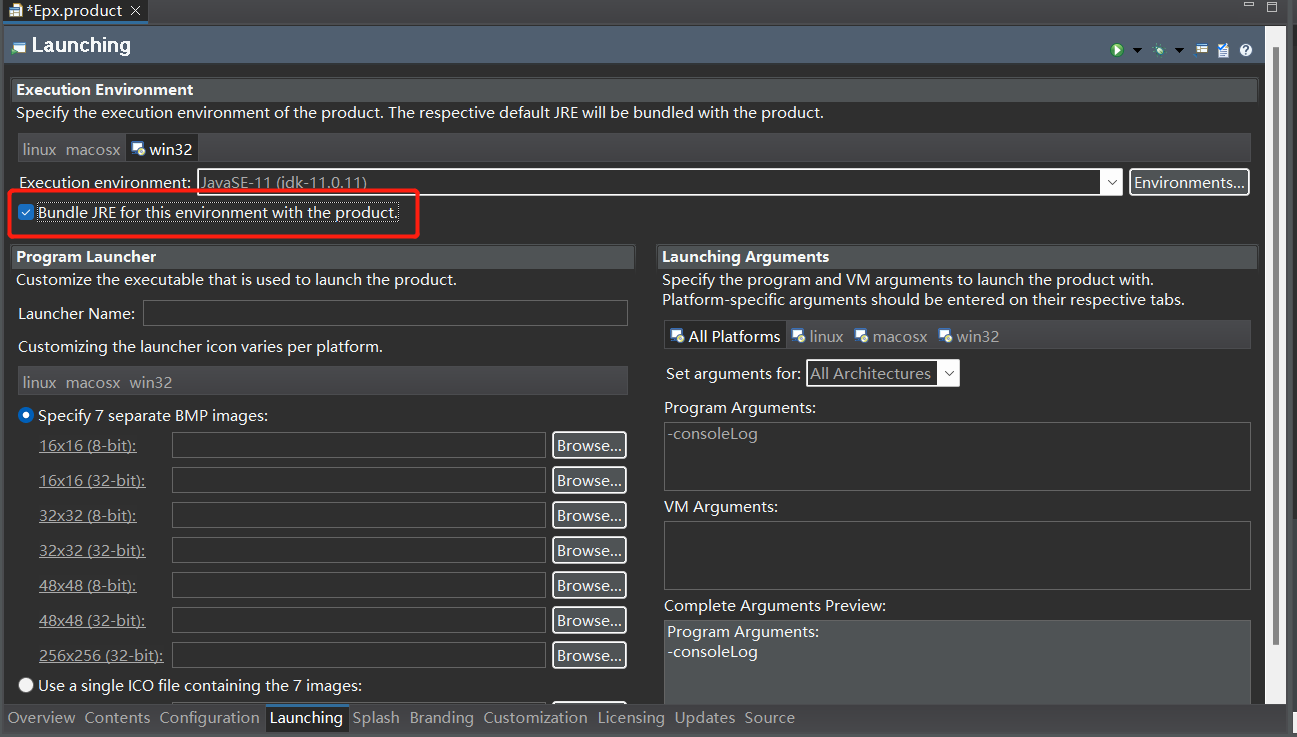Select macosx tab in Launching Arguments
Image resolution: width=1297 pixels, height=737 pixels.
[x=890, y=336]
